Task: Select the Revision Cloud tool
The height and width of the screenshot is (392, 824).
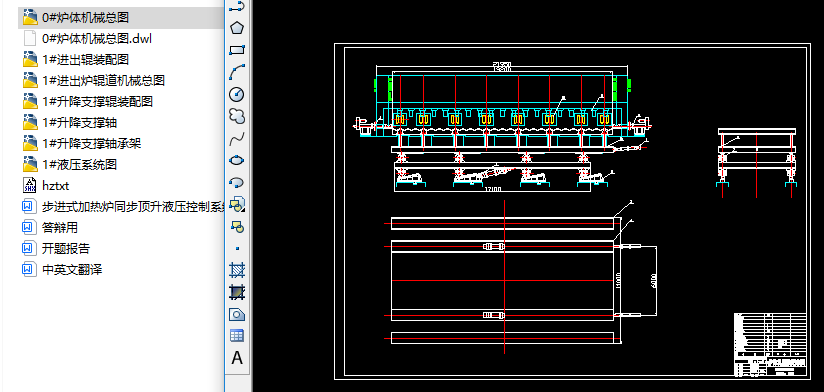Action: (x=238, y=116)
